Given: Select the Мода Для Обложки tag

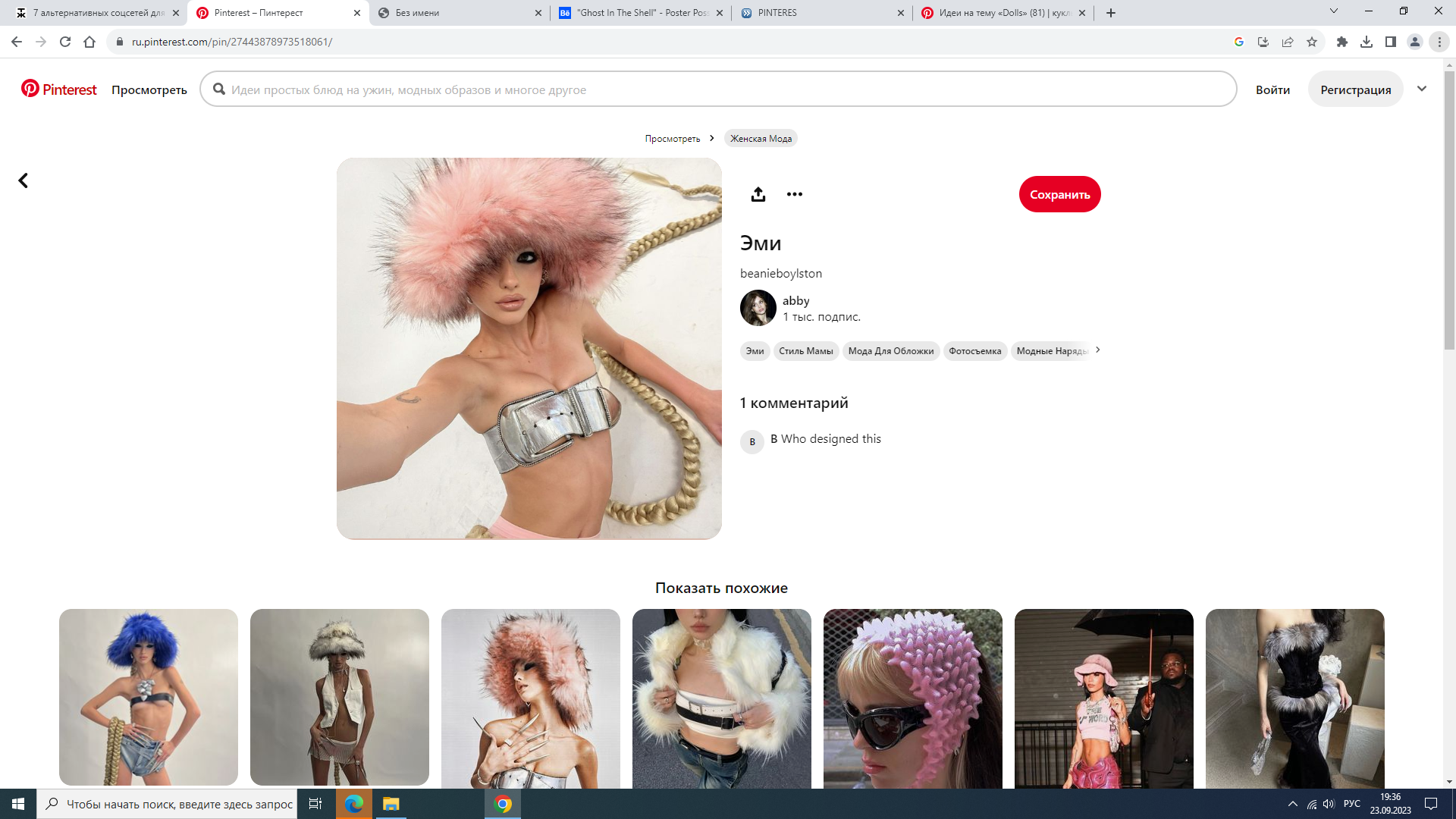Looking at the screenshot, I should tap(891, 351).
